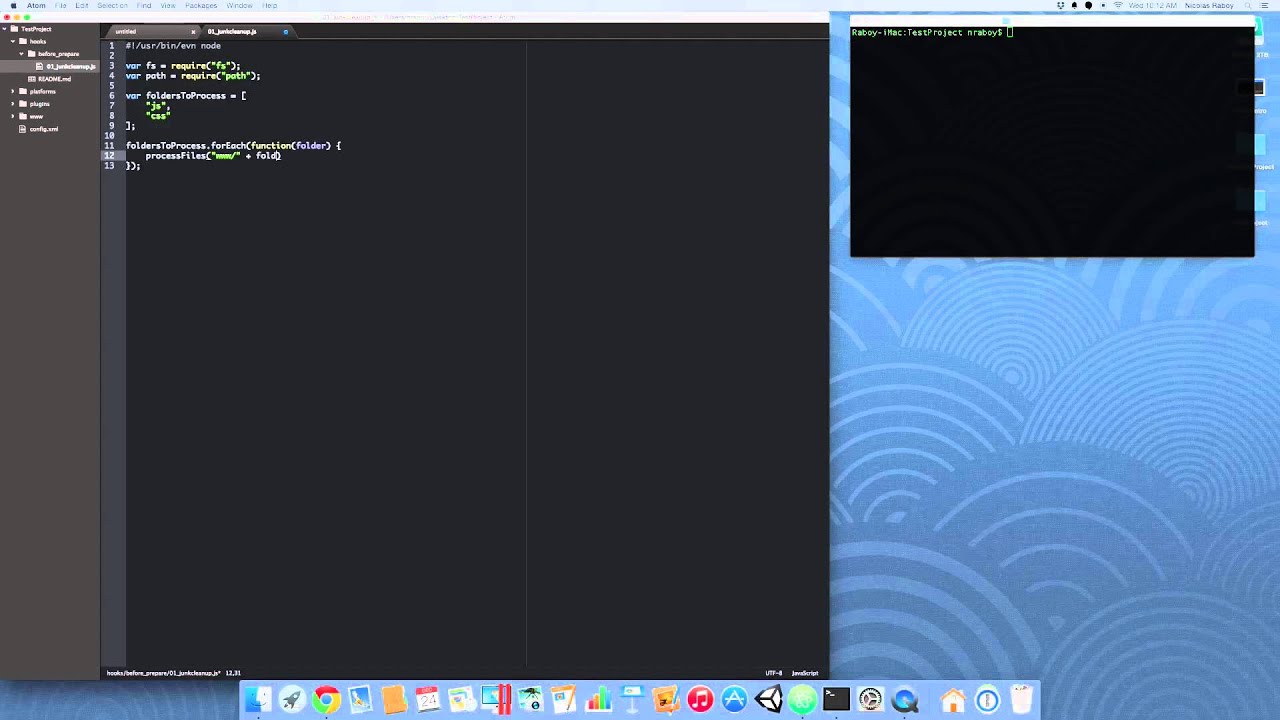Open System Preferences gear in Dock

click(x=870, y=700)
